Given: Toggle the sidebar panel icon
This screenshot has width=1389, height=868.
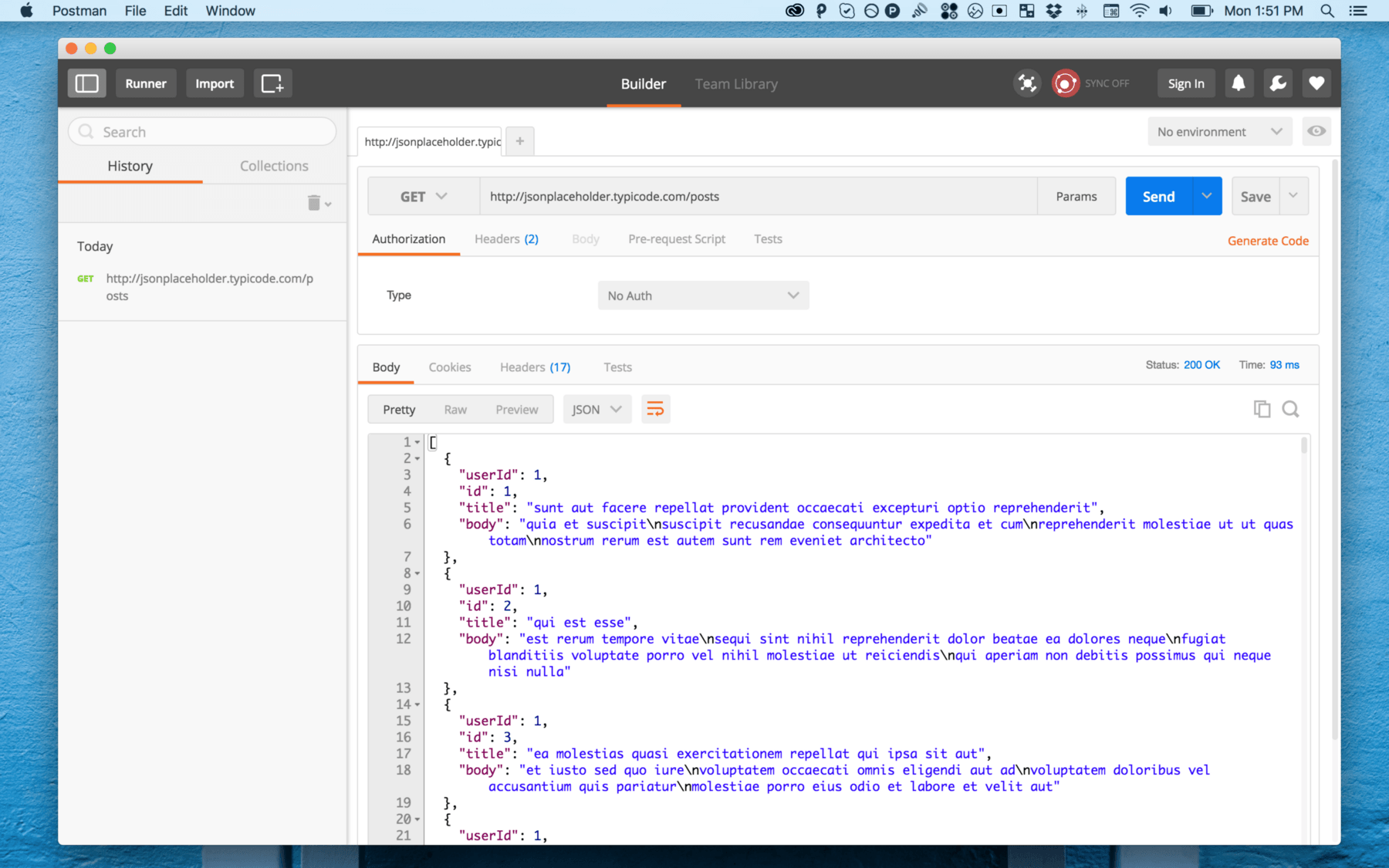Looking at the screenshot, I should [86, 83].
